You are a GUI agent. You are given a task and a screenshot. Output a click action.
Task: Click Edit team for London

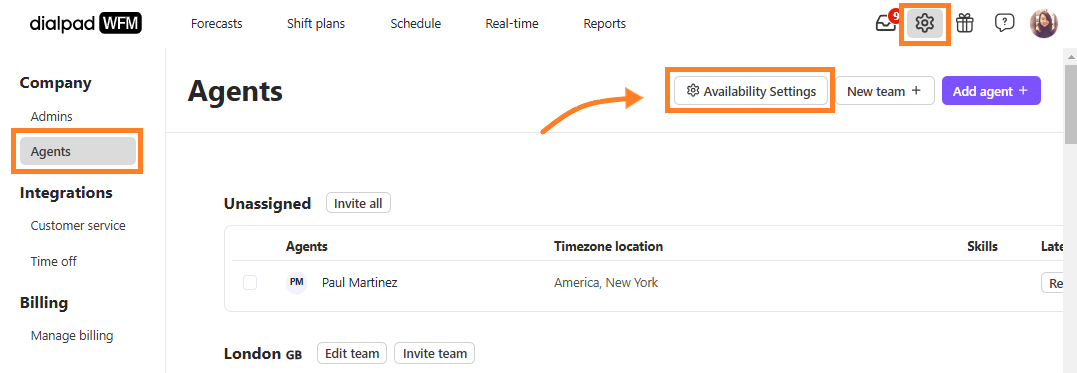[352, 353]
